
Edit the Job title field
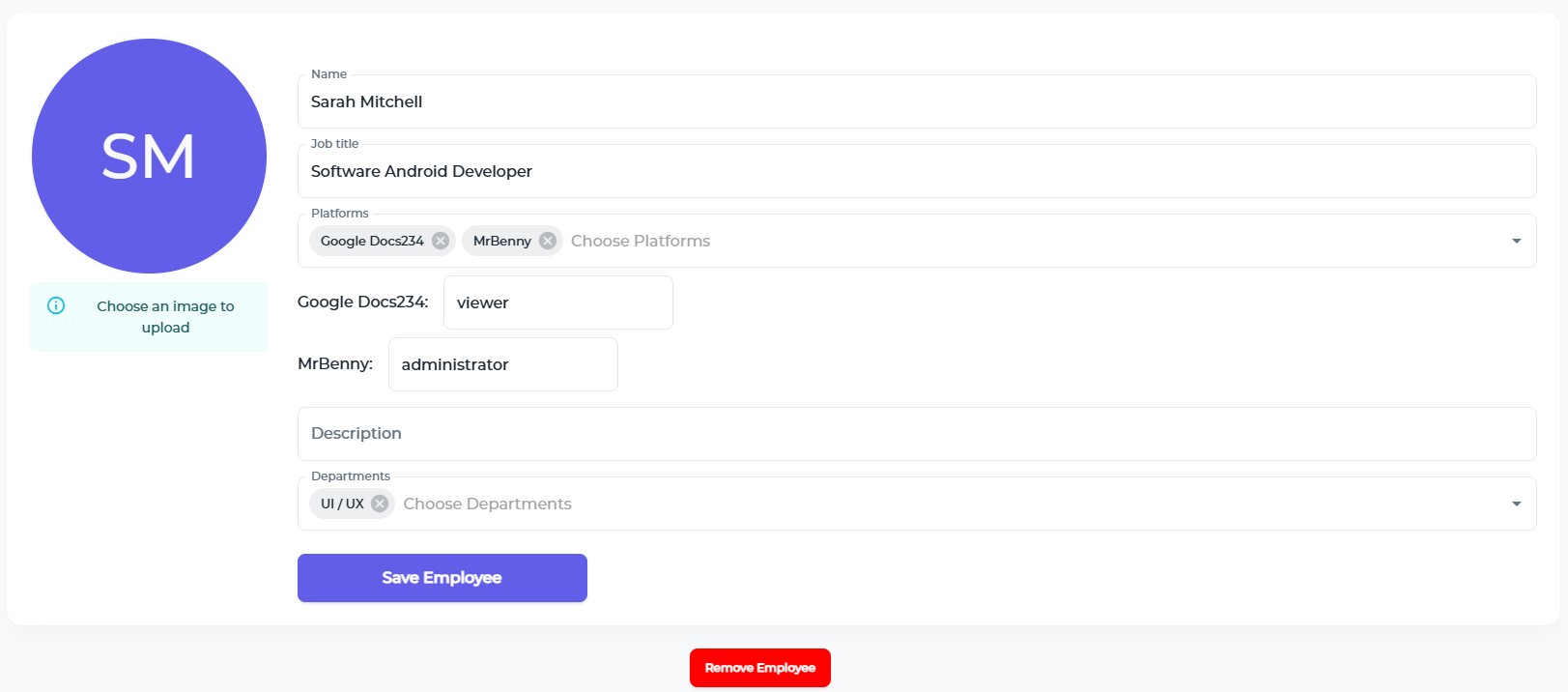pos(916,171)
